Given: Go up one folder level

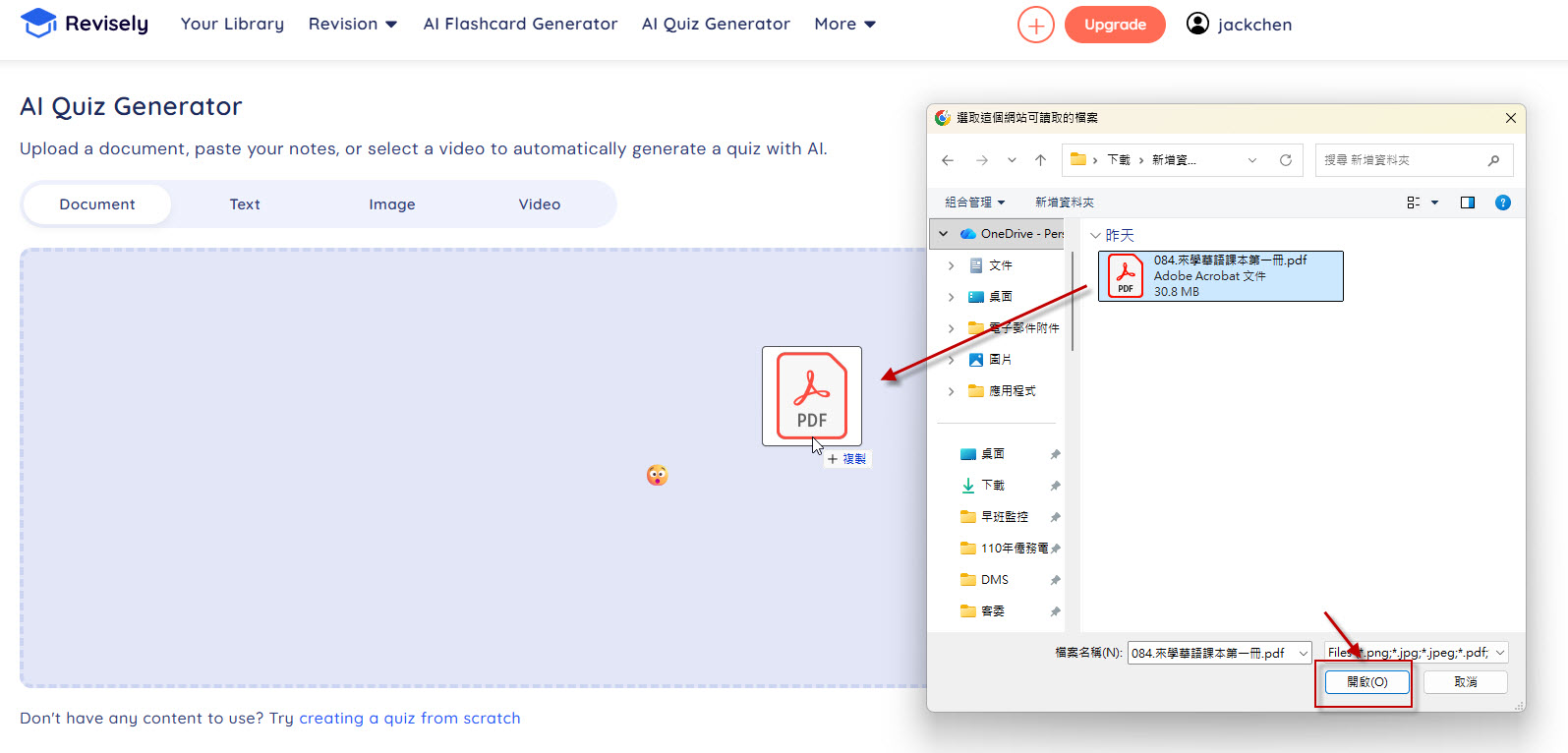Looking at the screenshot, I should [1040, 160].
